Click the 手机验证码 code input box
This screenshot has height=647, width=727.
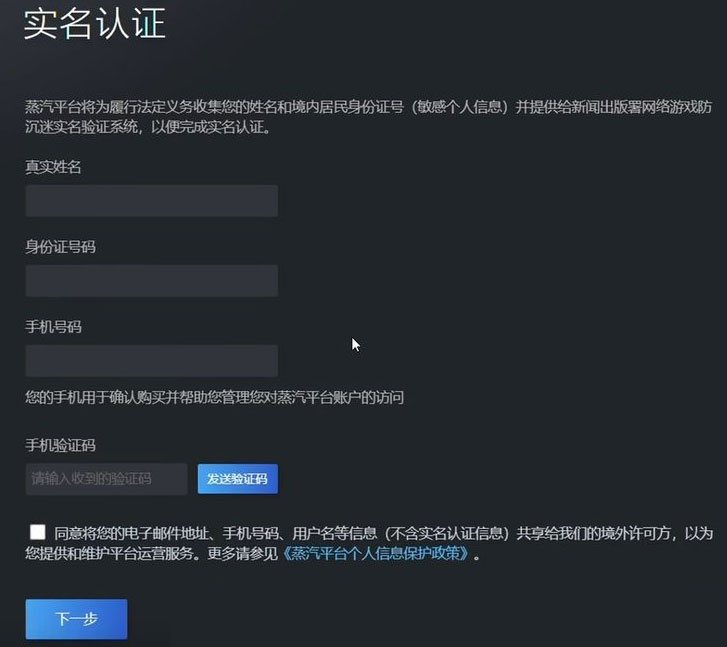[107, 479]
